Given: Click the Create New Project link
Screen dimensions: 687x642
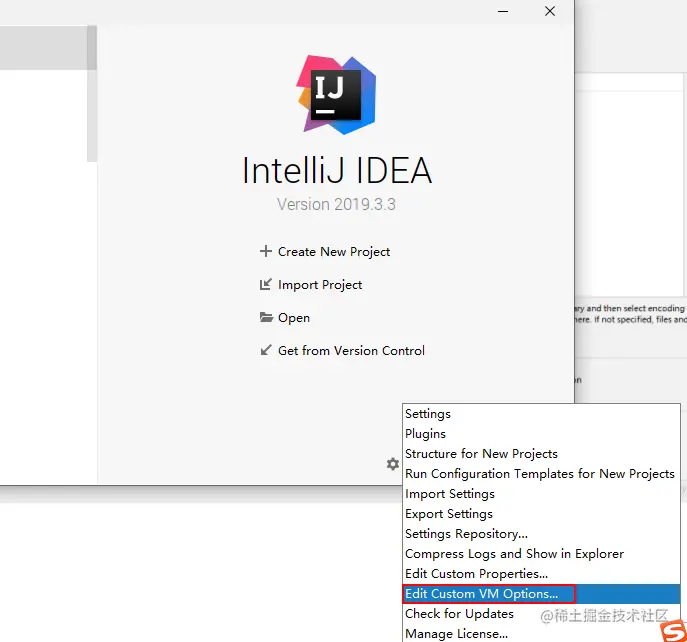Looking at the screenshot, I should pos(334,252).
